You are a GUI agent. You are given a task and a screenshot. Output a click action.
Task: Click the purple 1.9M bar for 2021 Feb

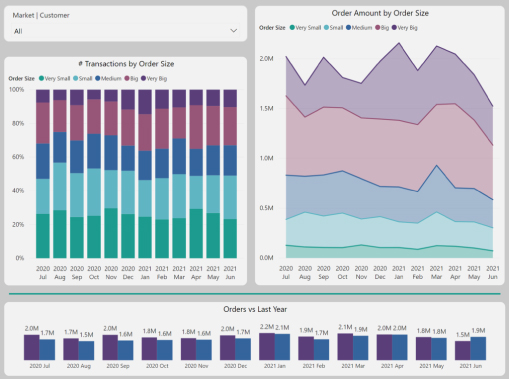tap(306, 348)
